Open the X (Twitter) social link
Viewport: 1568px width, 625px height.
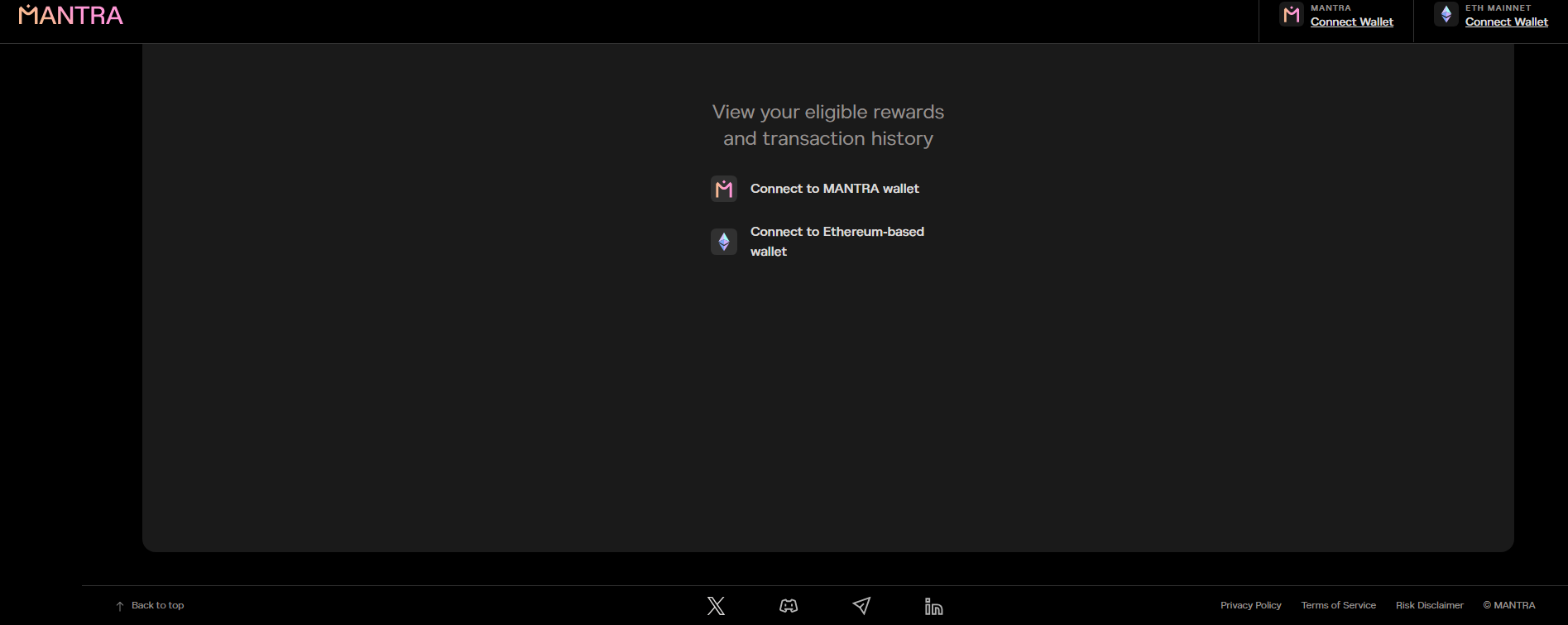[717, 606]
